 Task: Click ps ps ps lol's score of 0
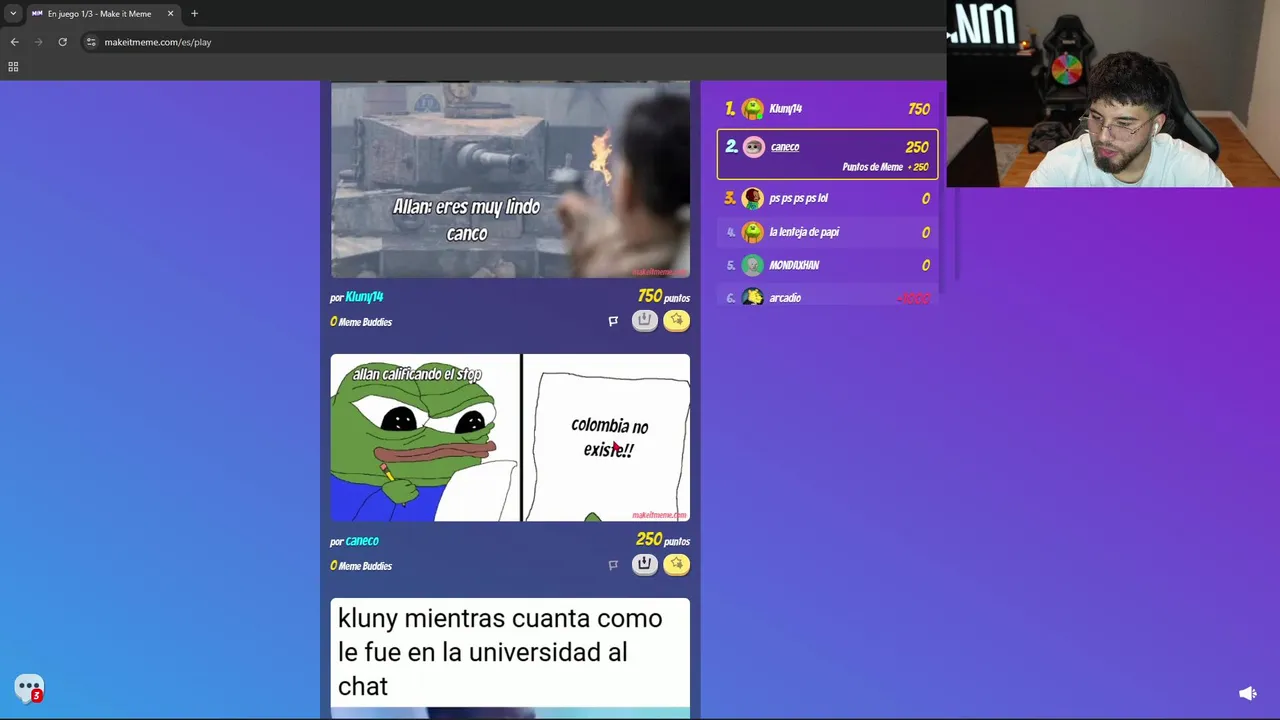coord(925,199)
